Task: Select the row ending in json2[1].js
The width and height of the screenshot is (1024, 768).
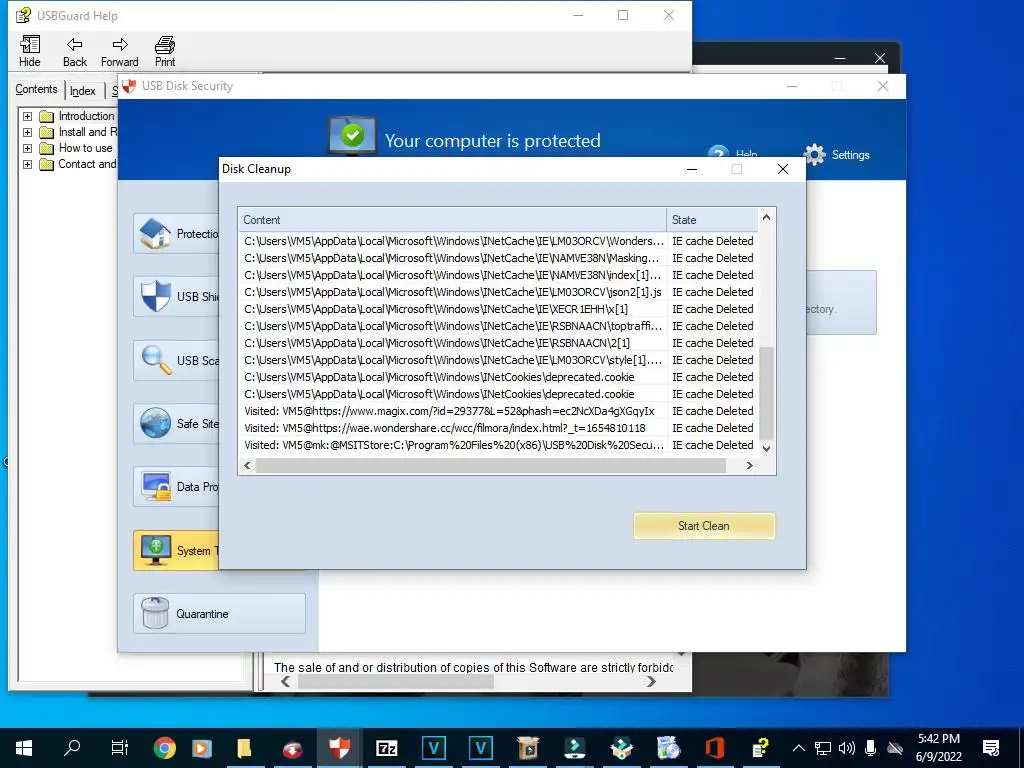Action: coord(498,292)
